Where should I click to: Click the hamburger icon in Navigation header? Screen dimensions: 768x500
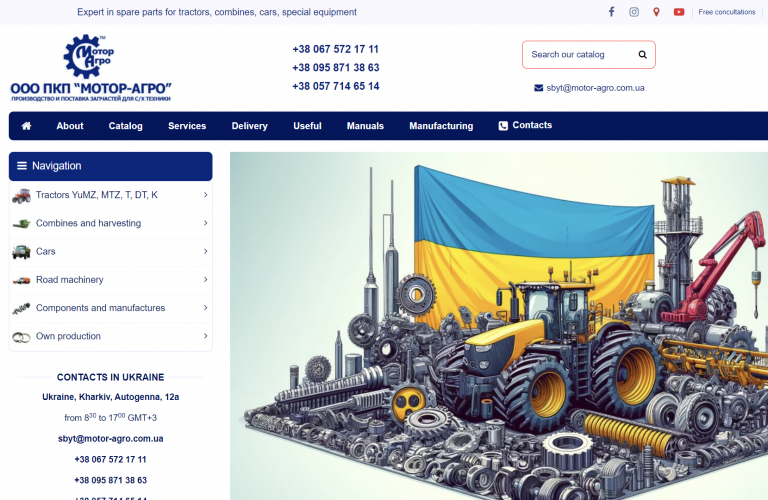click(22, 166)
